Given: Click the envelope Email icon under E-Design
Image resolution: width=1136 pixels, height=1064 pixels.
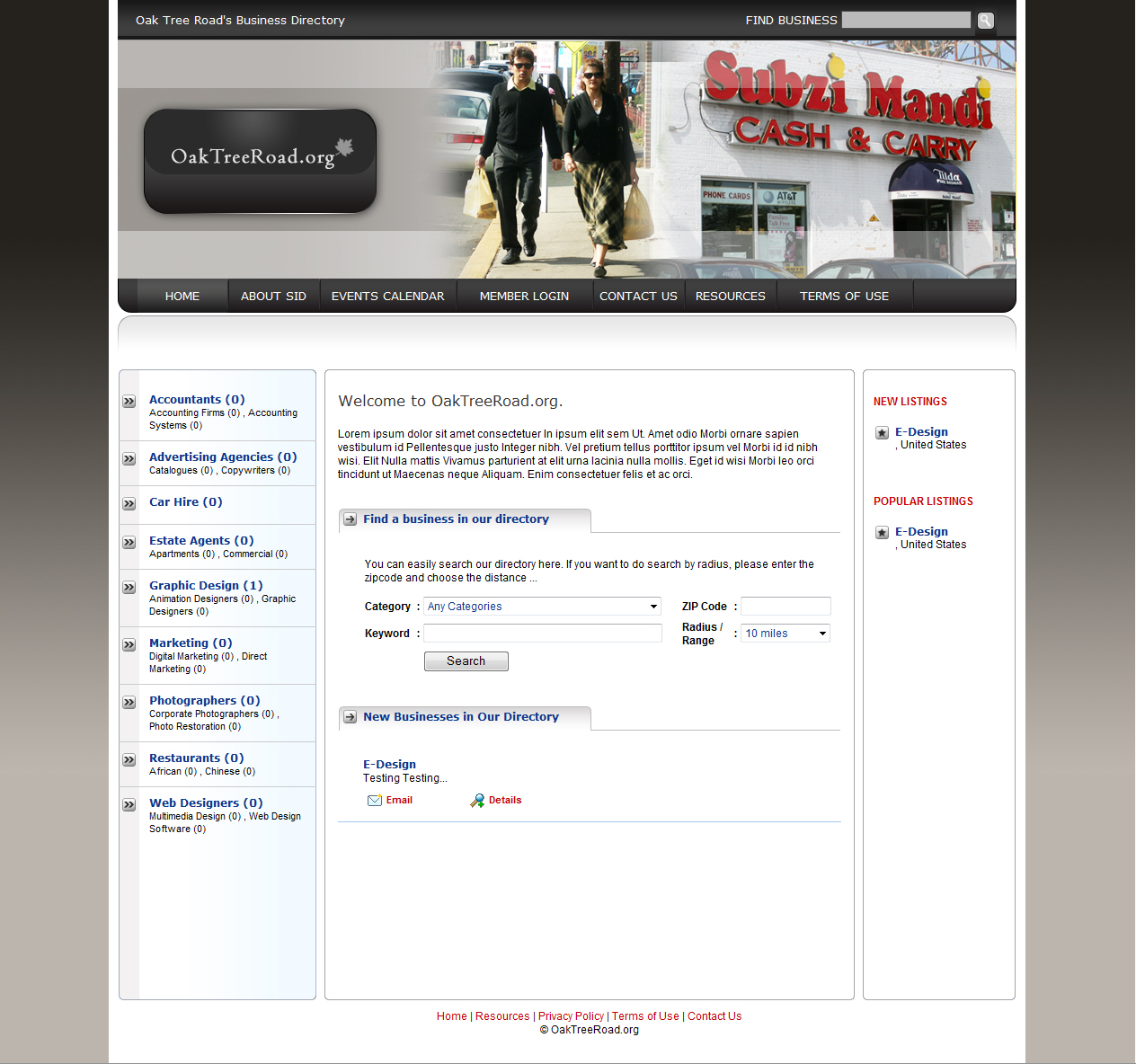Looking at the screenshot, I should 375,801.
